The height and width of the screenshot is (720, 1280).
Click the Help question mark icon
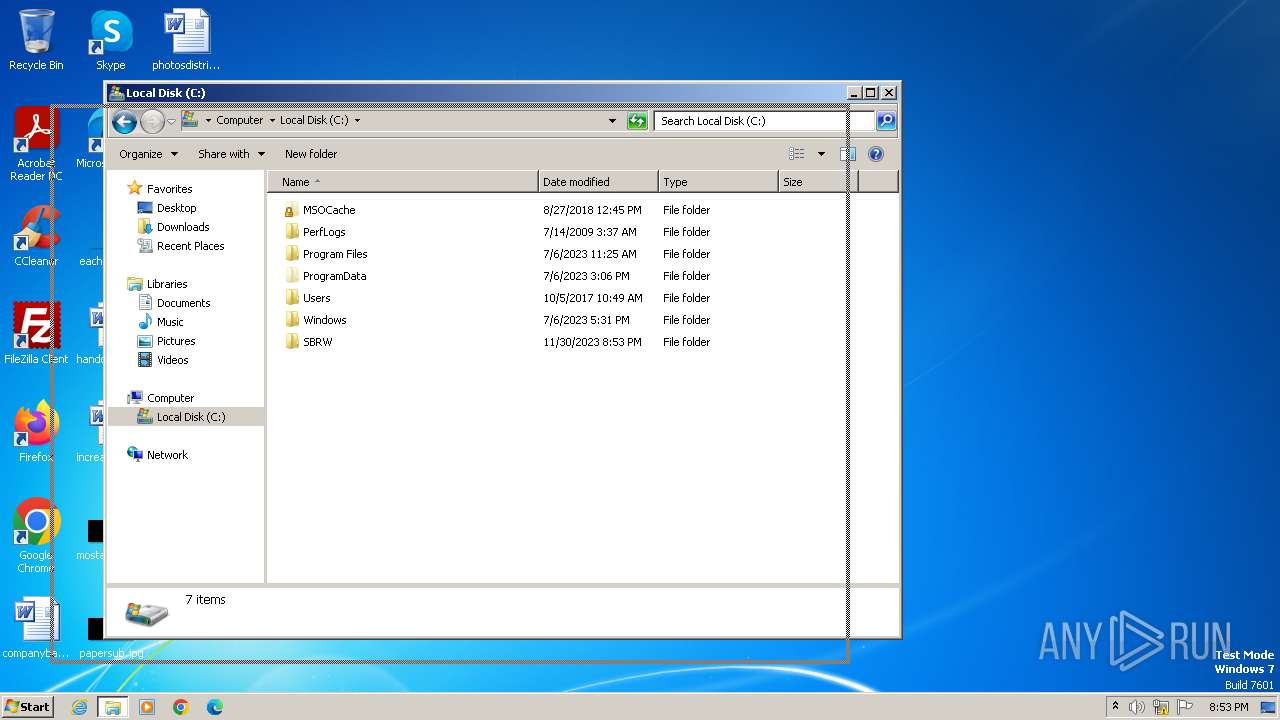[876, 154]
